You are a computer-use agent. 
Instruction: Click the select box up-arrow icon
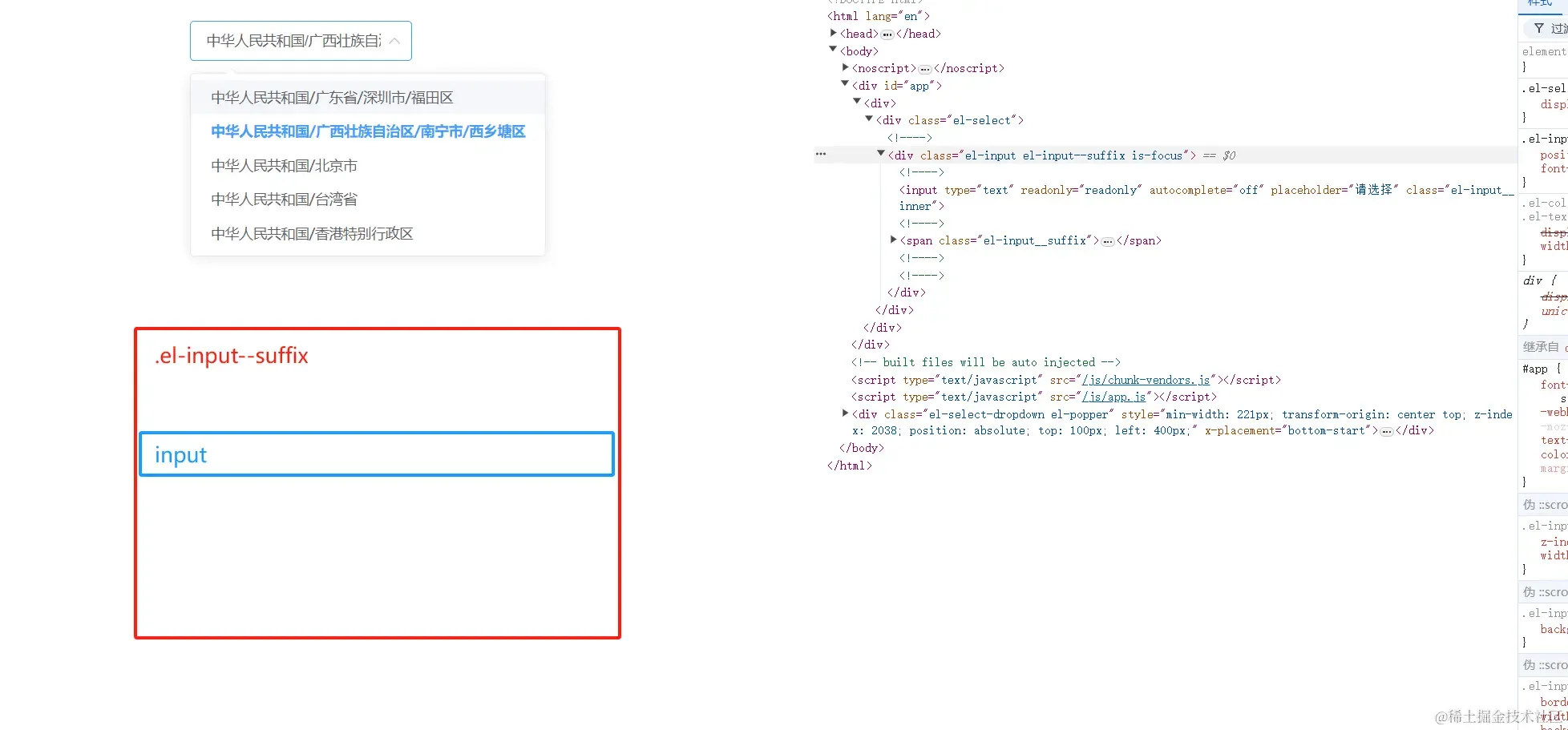pos(394,41)
